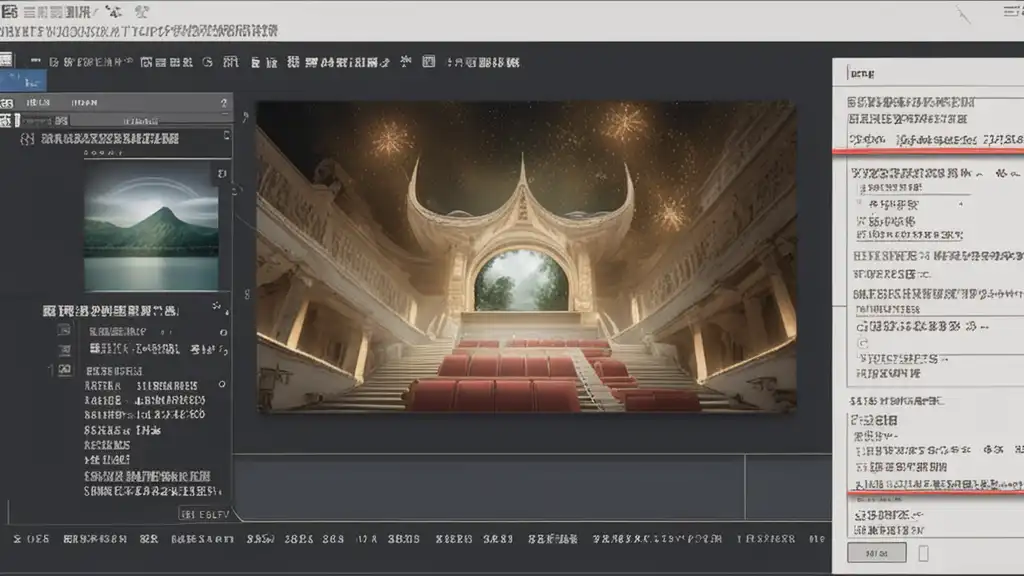The width and height of the screenshot is (1024, 576).
Task: Click the gray button at right panel bottom
Action: click(x=876, y=552)
